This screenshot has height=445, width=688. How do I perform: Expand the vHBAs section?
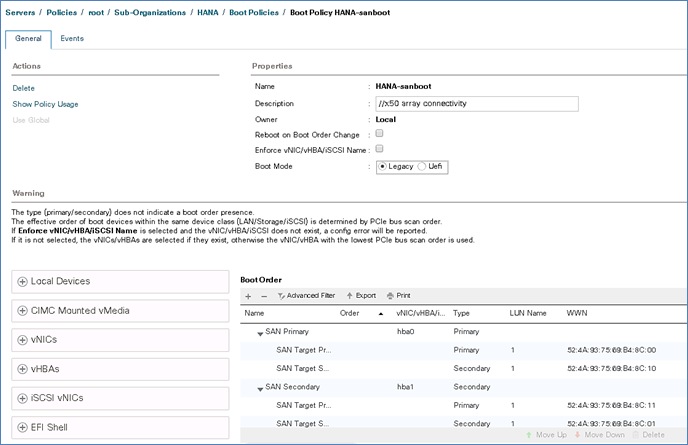coord(120,369)
